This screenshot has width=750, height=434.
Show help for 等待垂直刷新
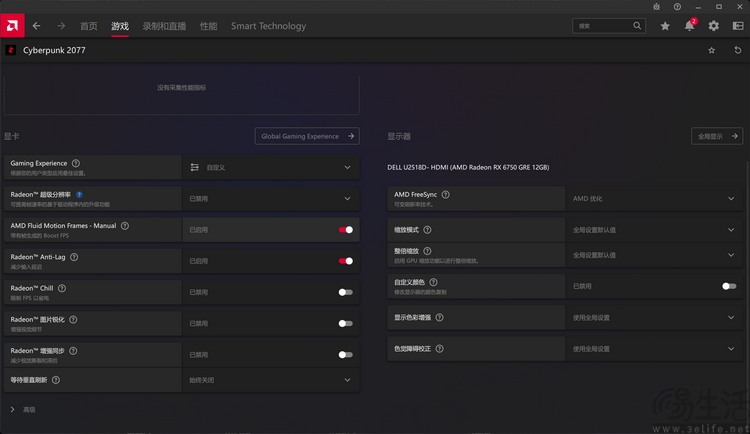(x=56, y=380)
